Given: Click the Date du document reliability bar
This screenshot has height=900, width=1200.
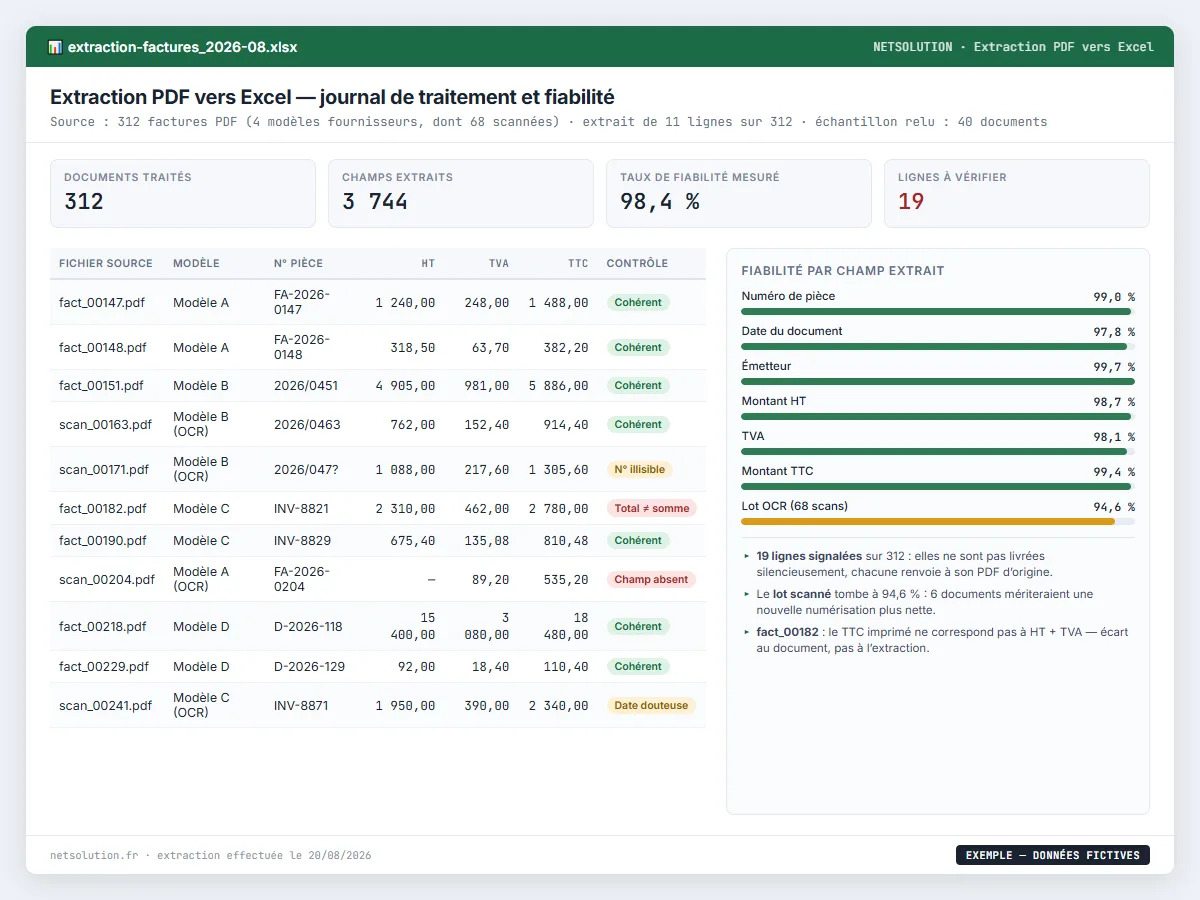Looking at the screenshot, I should point(938,346).
